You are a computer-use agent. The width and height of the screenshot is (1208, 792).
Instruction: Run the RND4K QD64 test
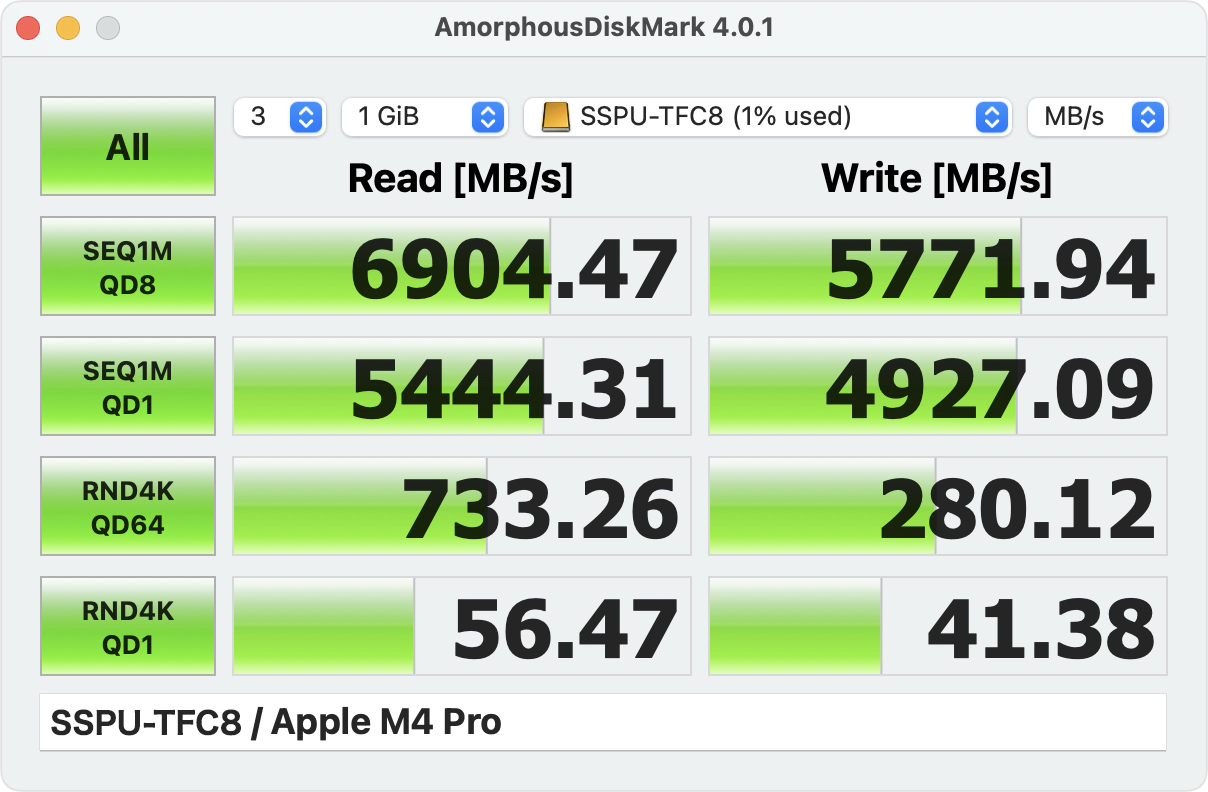(128, 507)
